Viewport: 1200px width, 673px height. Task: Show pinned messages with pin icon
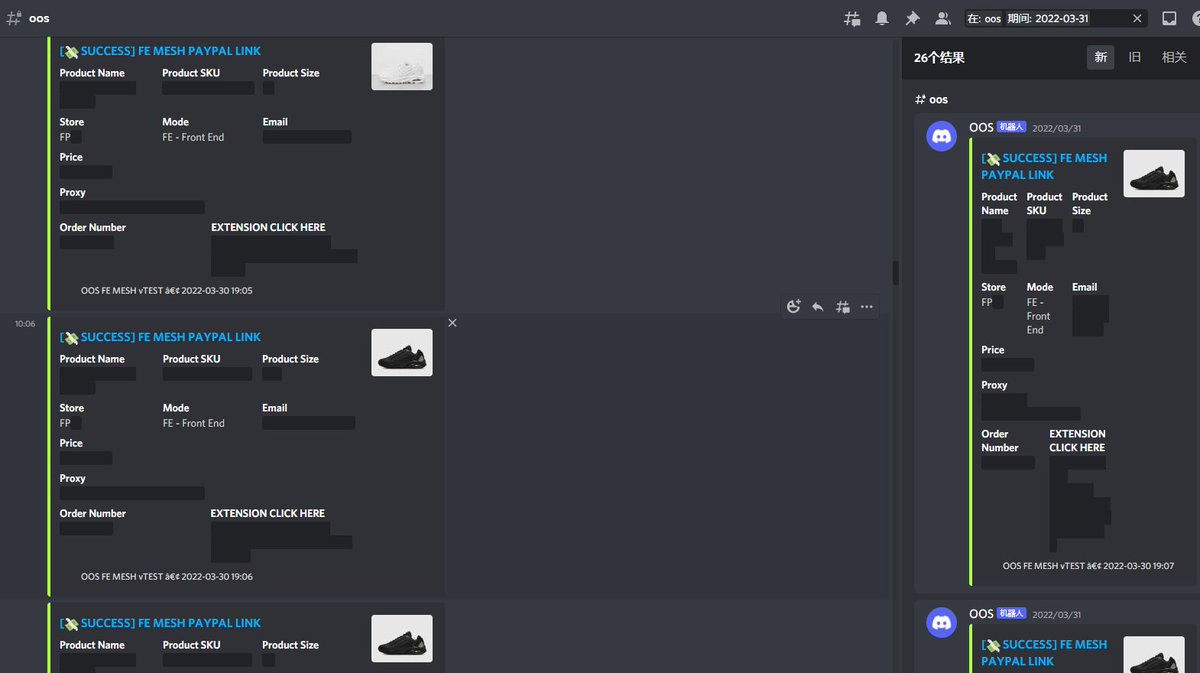click(912, 18)
